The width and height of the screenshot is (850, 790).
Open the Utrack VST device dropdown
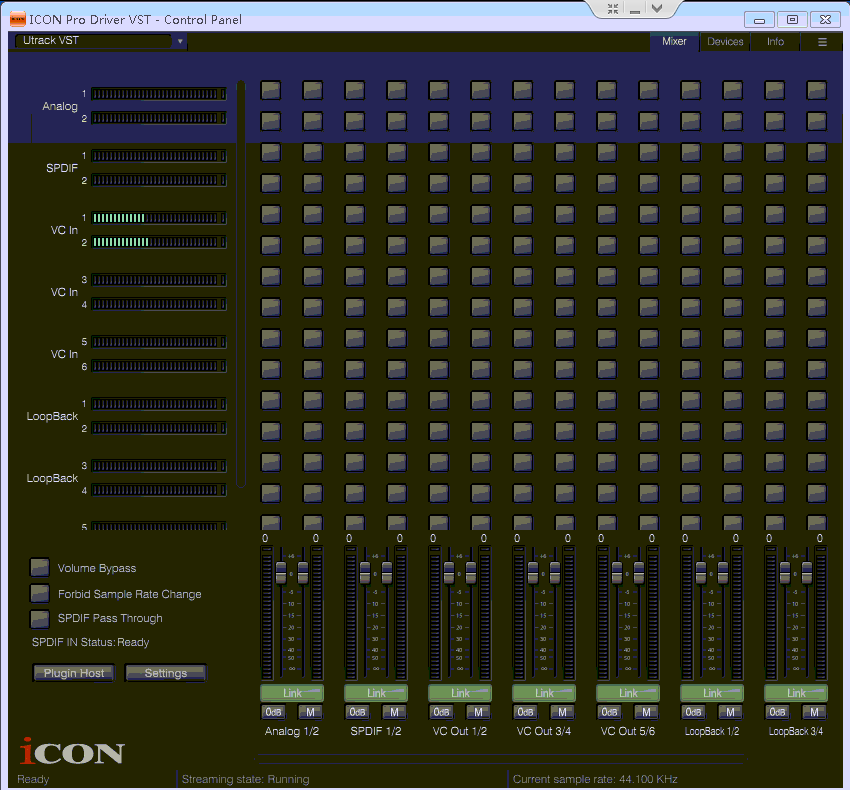click(x=101, y=41)
